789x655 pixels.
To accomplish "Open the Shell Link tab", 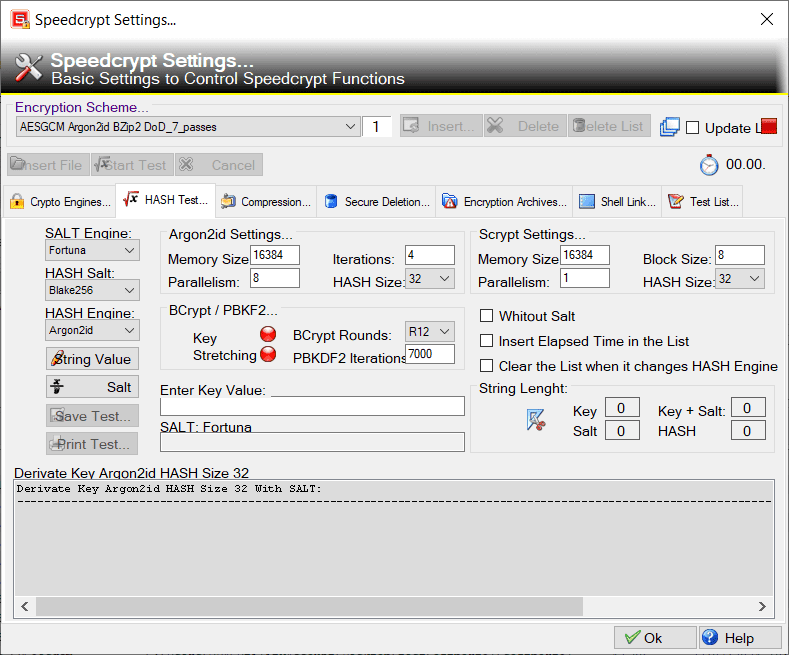I will click(618, 202).
